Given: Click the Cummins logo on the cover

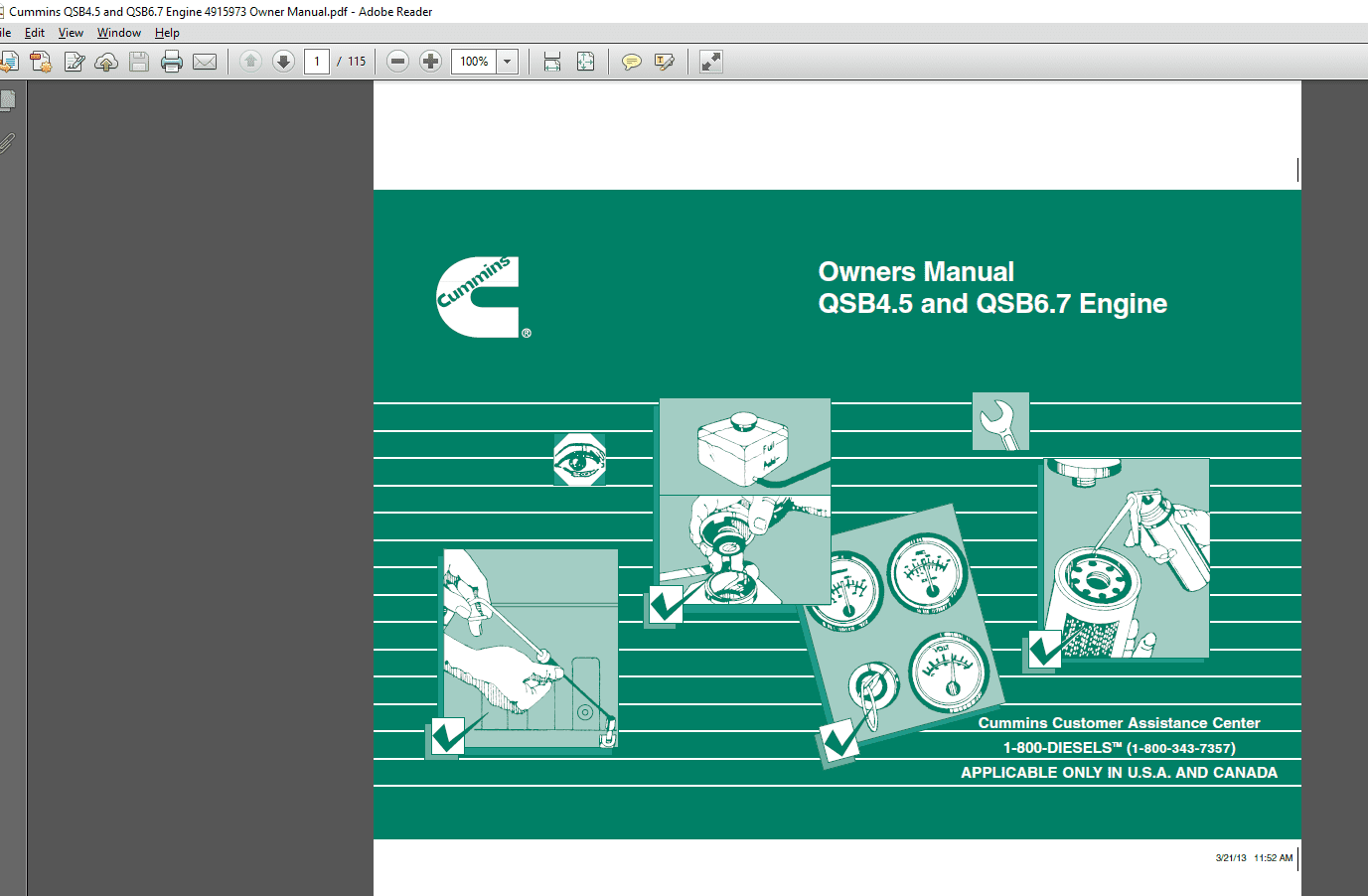Looking at the screenshot, I should coord(483,297).
